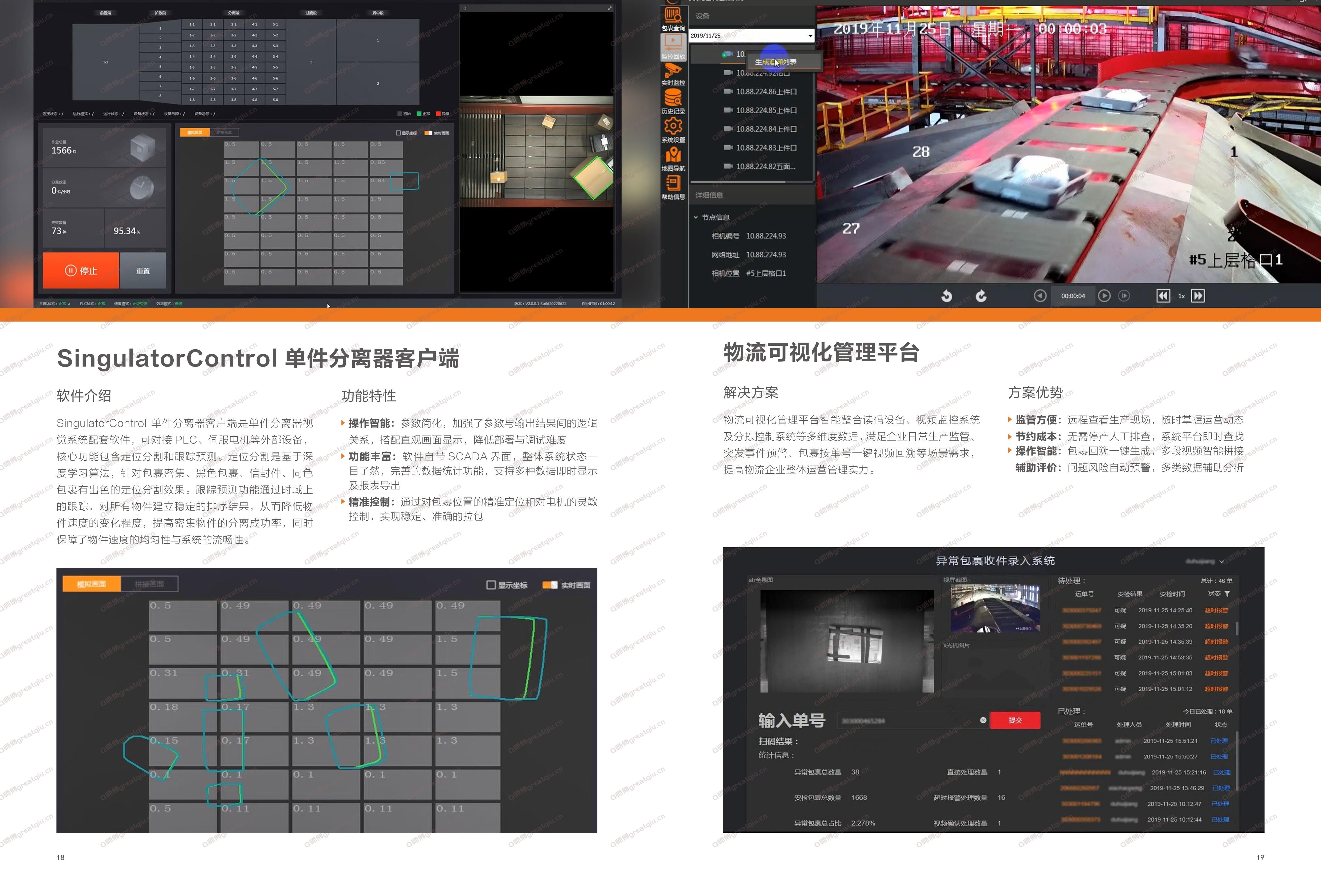Switch to 拼接画面 tab in the enlarged grid view
This screenshot has width=1321, height=896.
149,583
